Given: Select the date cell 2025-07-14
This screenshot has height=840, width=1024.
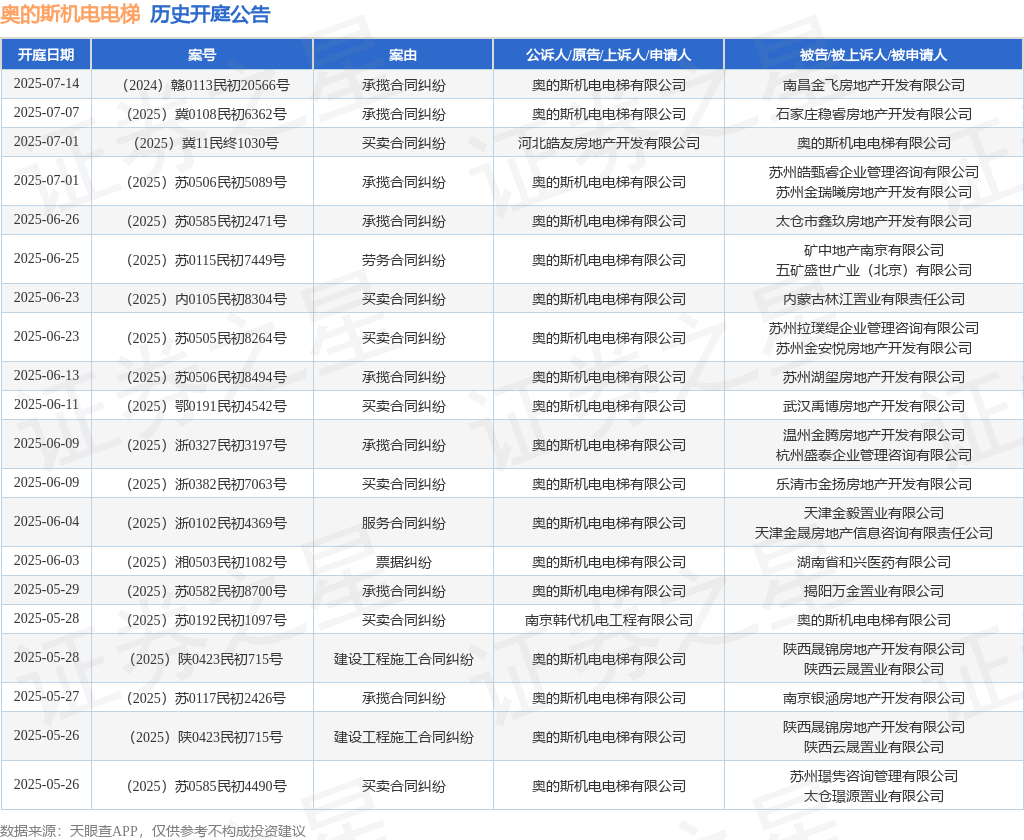Looking at the screenshot, I should click(x=46, y=84).
